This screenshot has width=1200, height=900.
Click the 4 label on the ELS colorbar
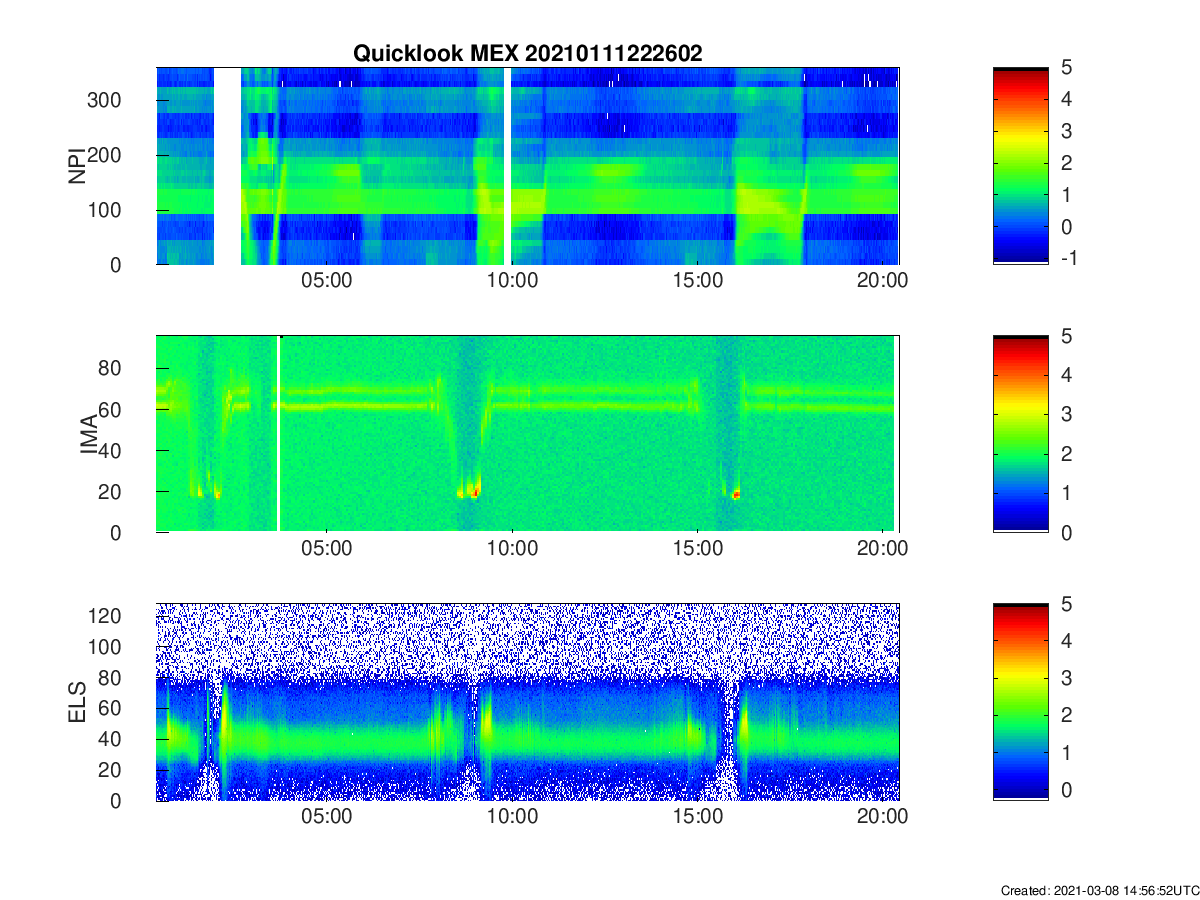[x=1067, y=641]
